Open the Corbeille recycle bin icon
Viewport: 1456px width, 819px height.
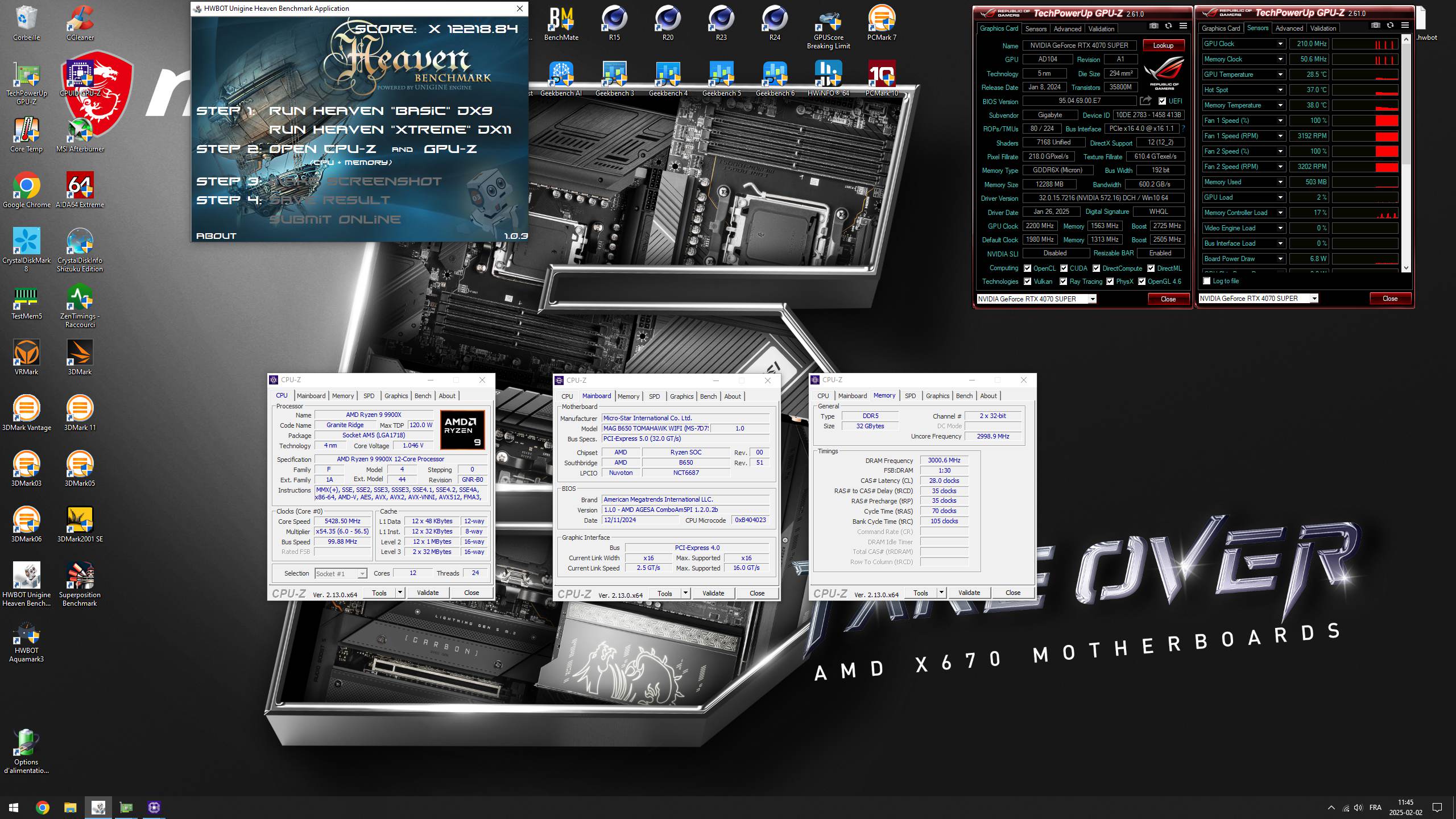pyautogui.click(x=27, y=23)
